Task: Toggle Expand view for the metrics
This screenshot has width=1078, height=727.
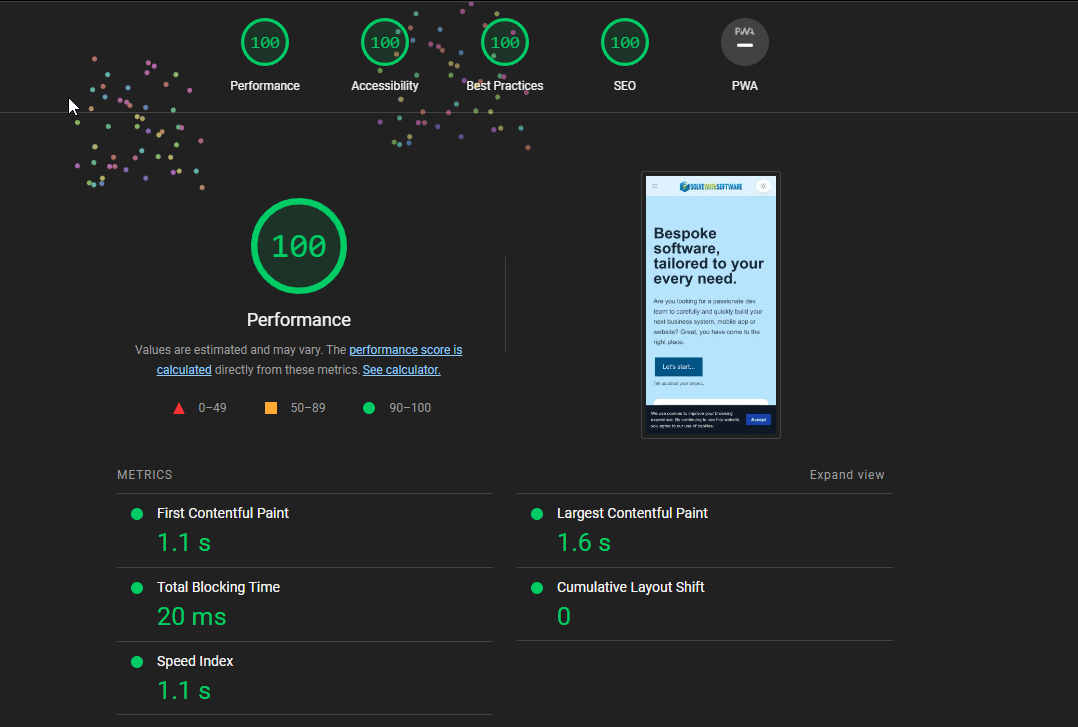Action: 847,475
